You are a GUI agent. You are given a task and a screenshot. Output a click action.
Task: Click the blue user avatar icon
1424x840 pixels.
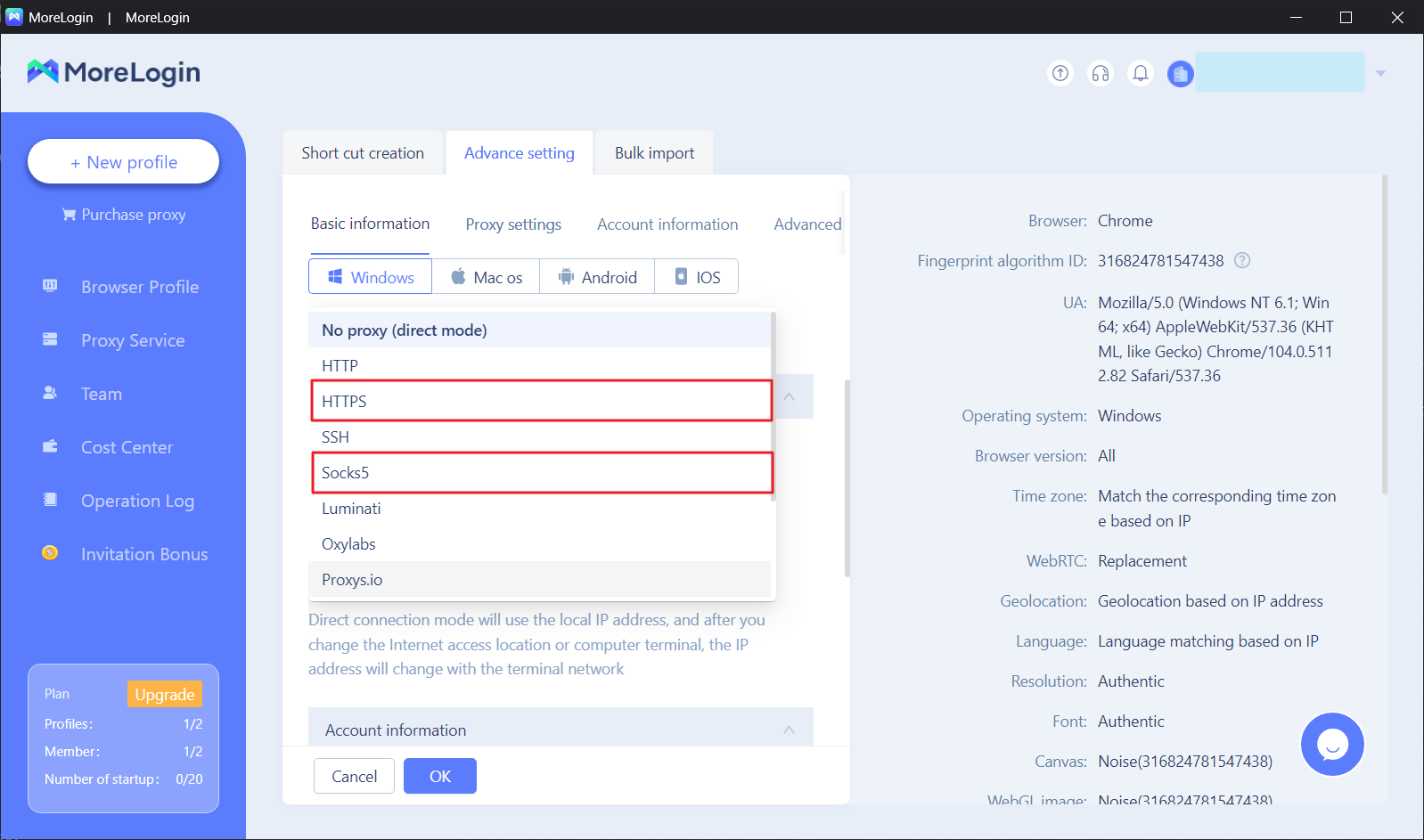1181,73
